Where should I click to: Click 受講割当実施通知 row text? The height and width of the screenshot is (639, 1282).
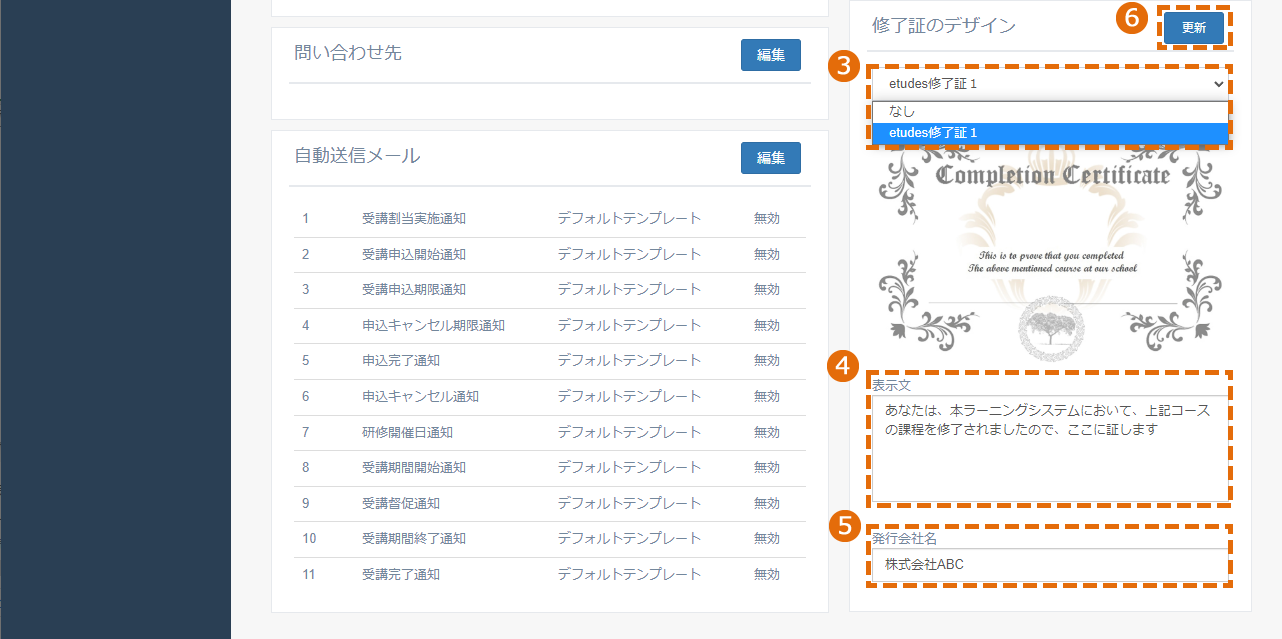pyautogui.click(x=414, y=219)
